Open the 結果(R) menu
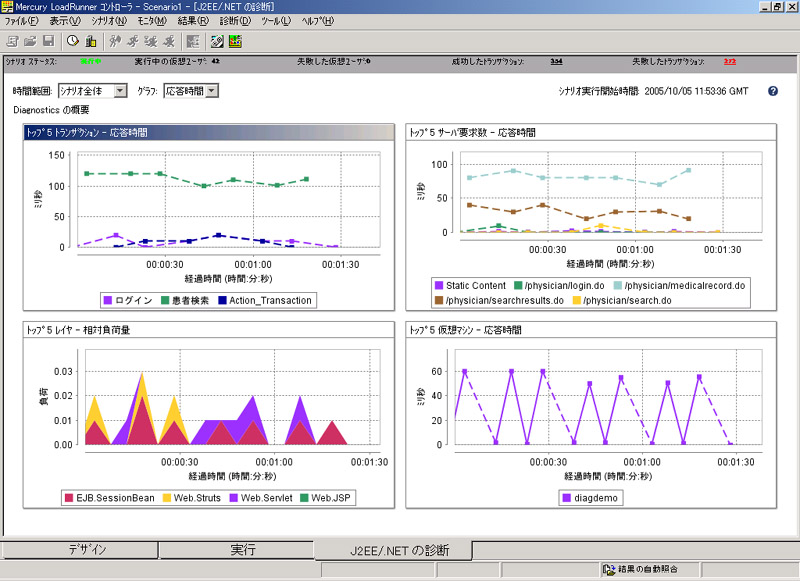Viewport: 800px width, 581px height. tap(193, 21)
